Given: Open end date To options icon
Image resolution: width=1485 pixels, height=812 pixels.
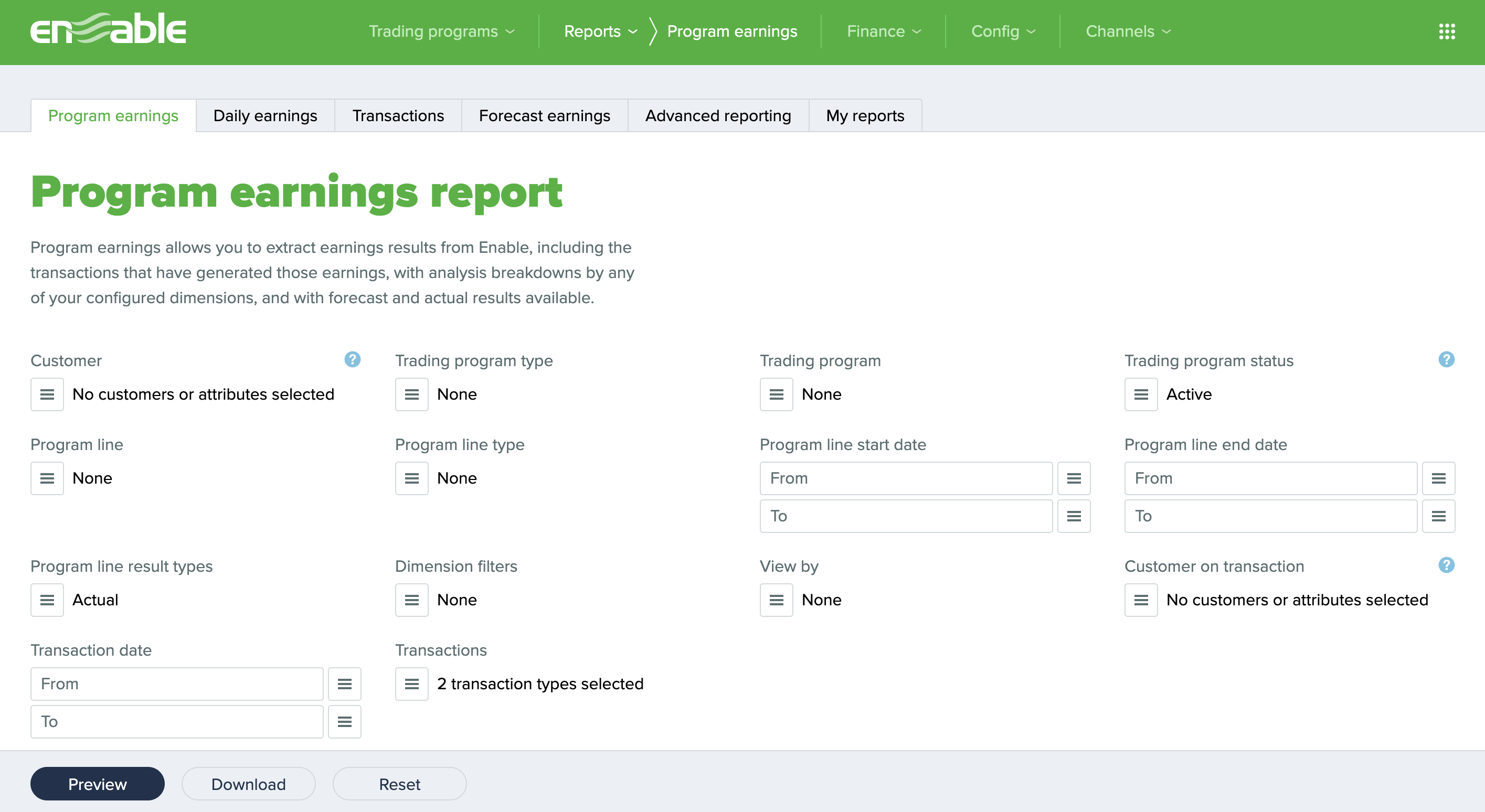Looking at the screenshot, I should tap(1439, 516).
